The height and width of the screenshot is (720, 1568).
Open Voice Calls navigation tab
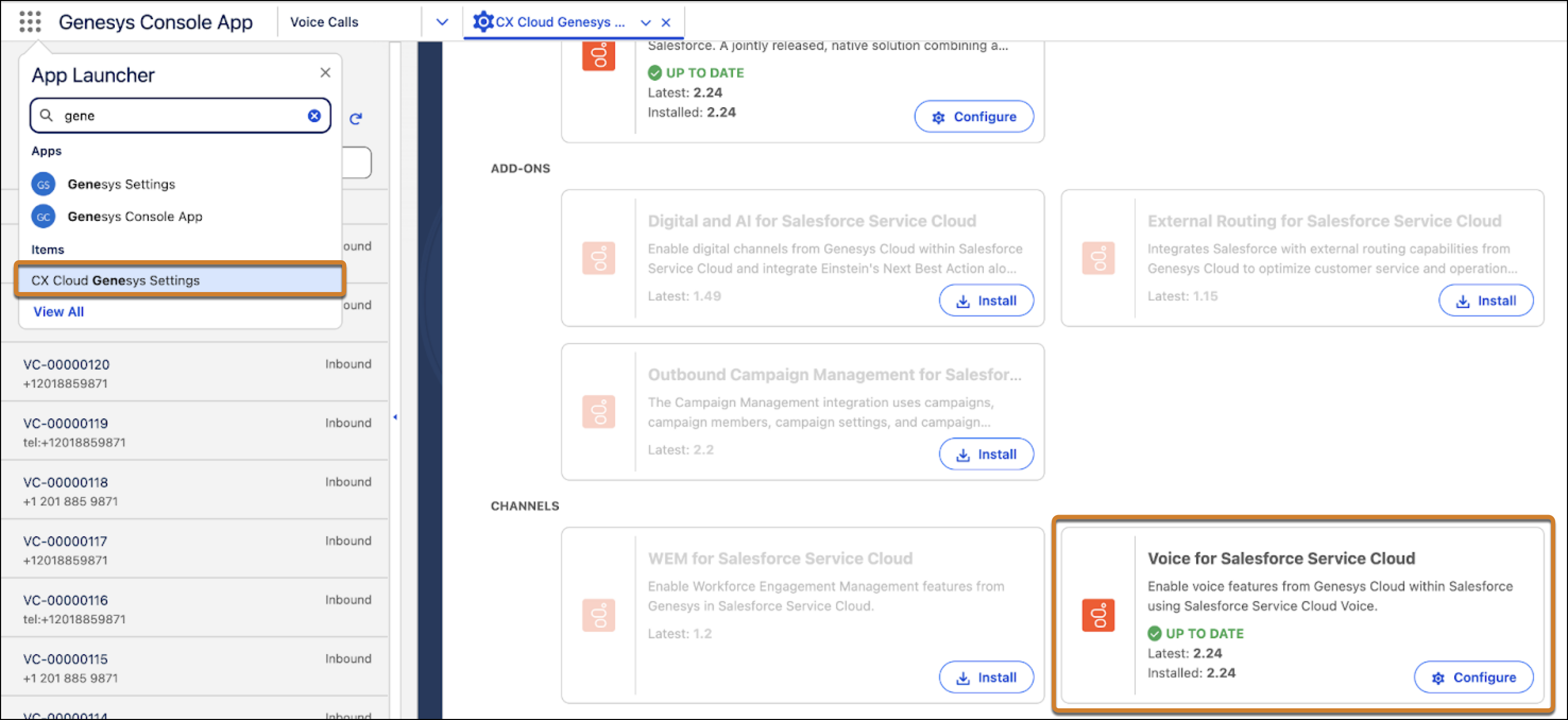[x=324, y=22]
